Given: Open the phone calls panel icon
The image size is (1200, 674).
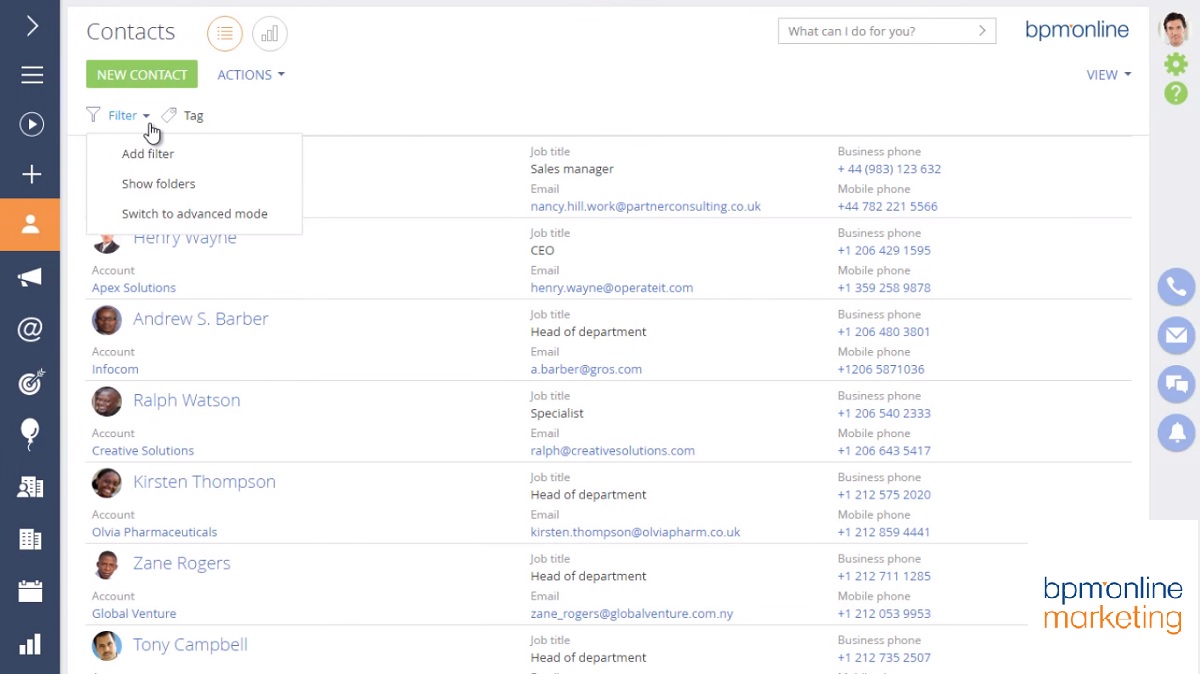Looking at the screenshot, I should 1176,287.
